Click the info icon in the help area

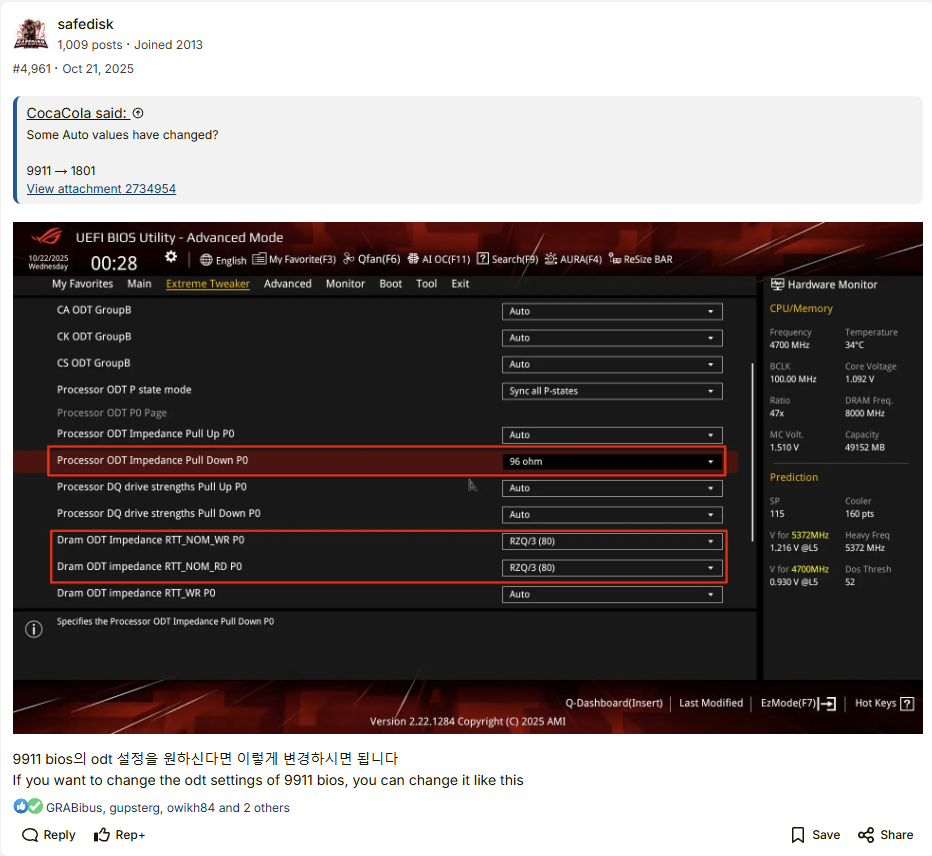click(x=34, y=629)
